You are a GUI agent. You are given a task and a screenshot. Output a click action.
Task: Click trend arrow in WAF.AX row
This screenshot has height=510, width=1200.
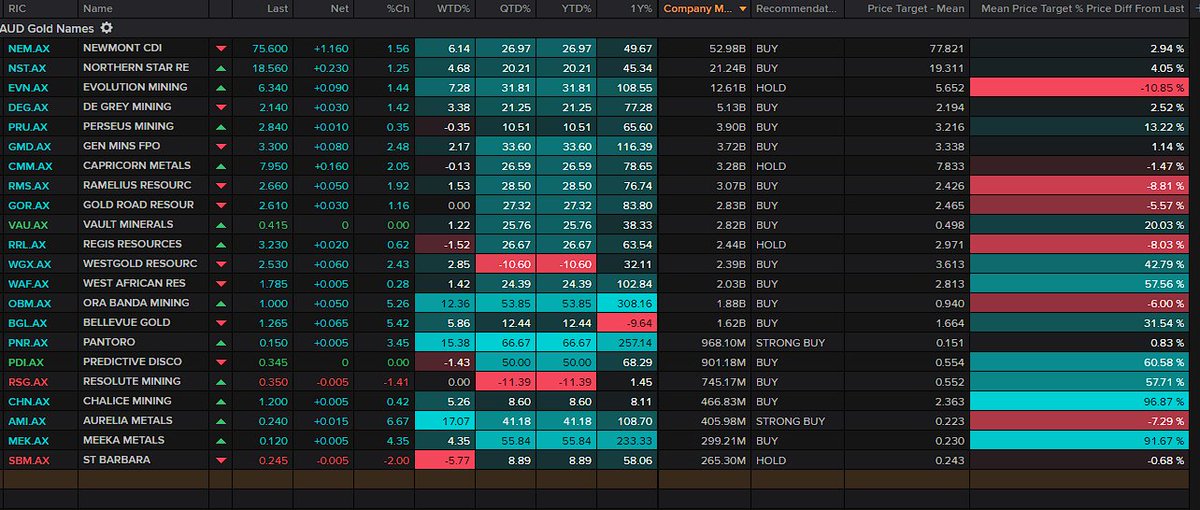coord(221,283)
